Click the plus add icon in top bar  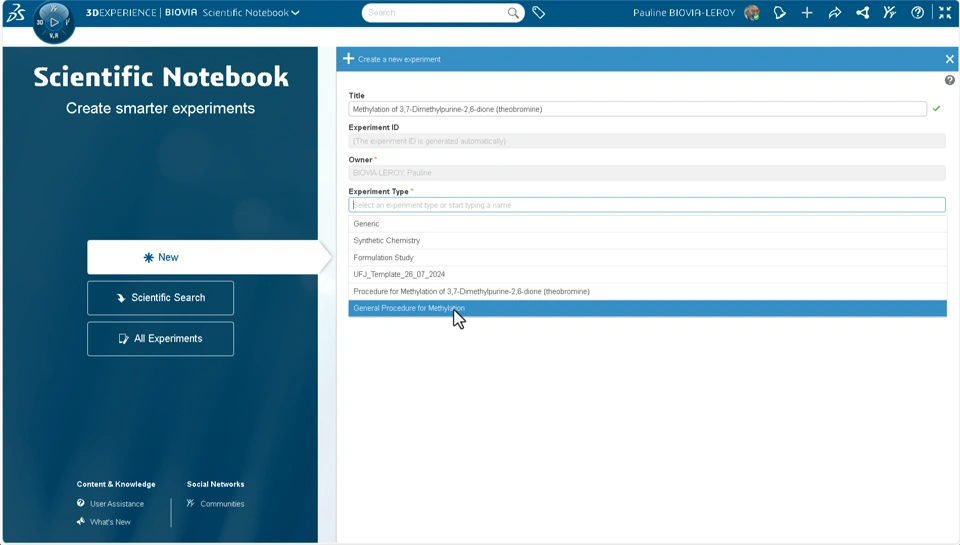coord(807,12)
